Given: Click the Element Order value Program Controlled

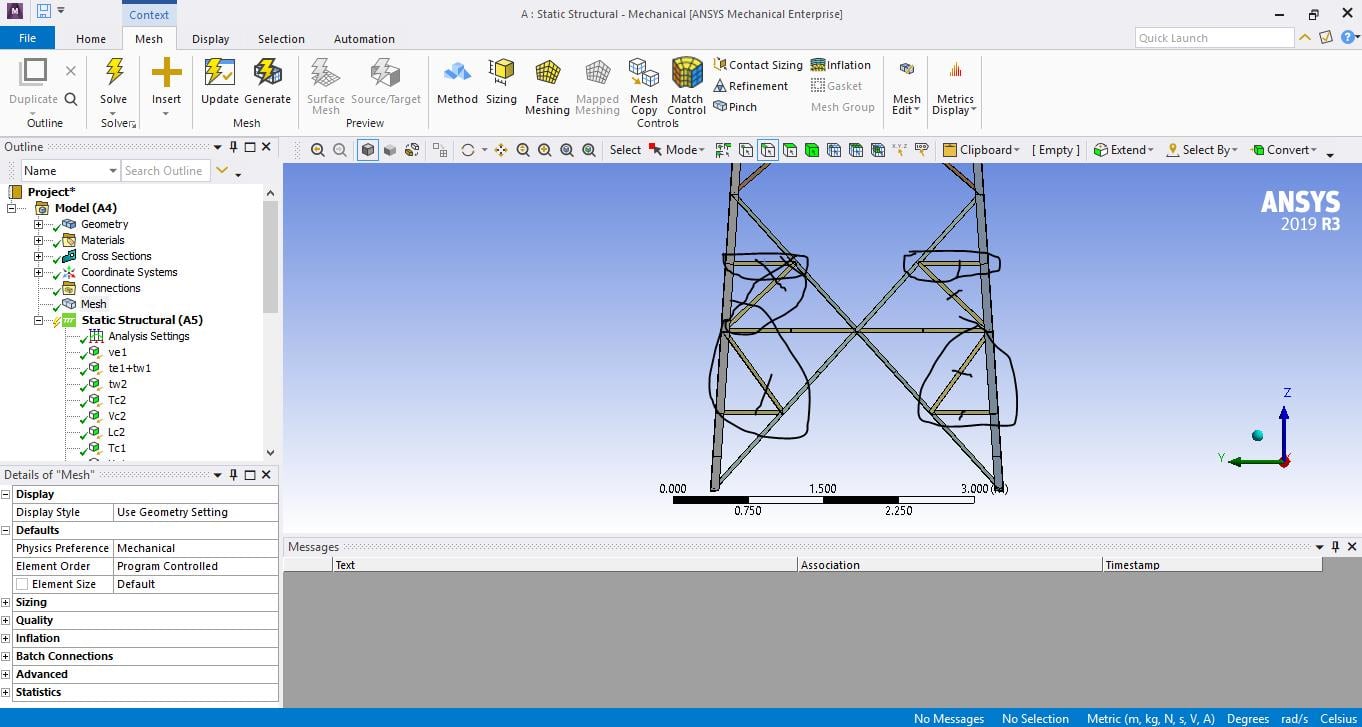Looking at the screenshot, I should point(196,566).
